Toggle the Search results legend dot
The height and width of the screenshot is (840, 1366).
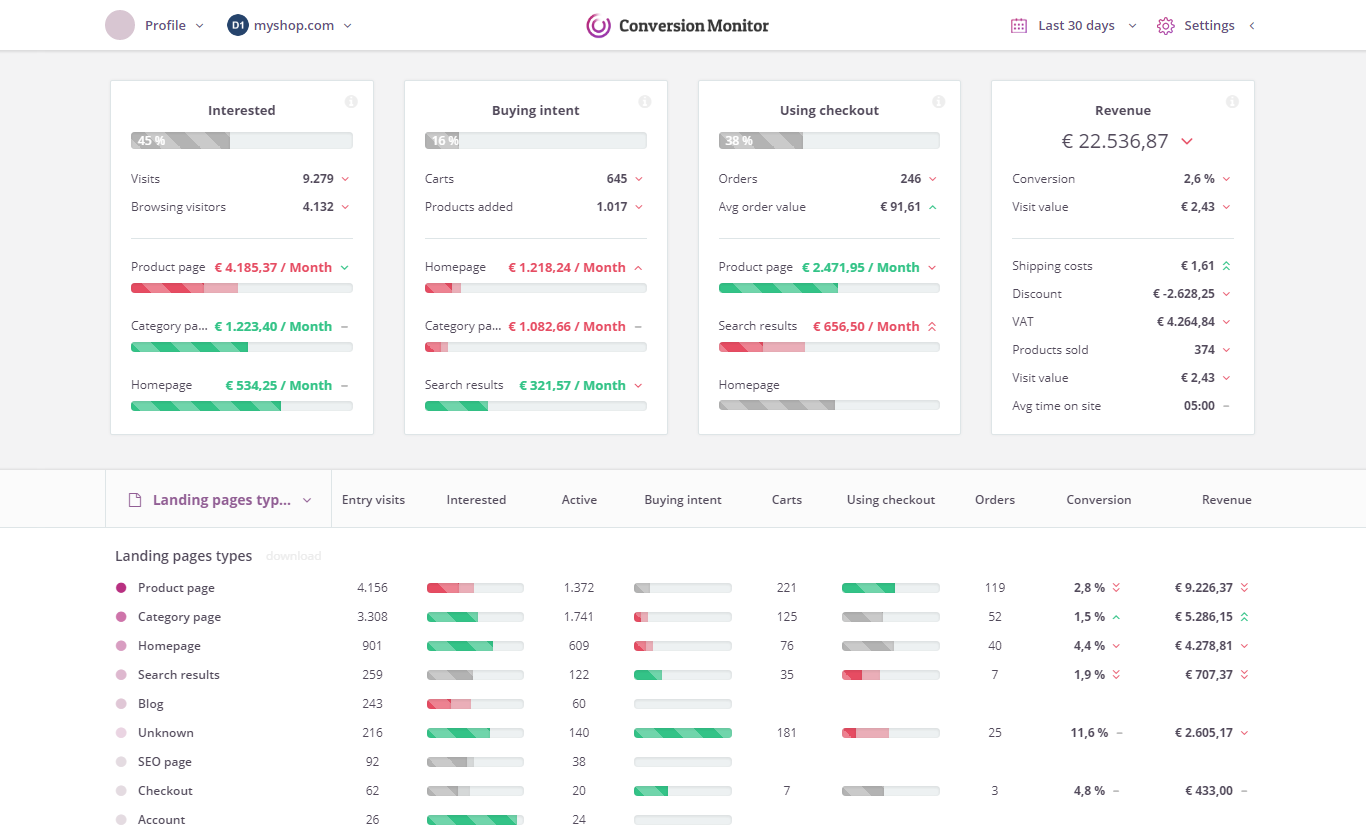[x=121, y=675]
